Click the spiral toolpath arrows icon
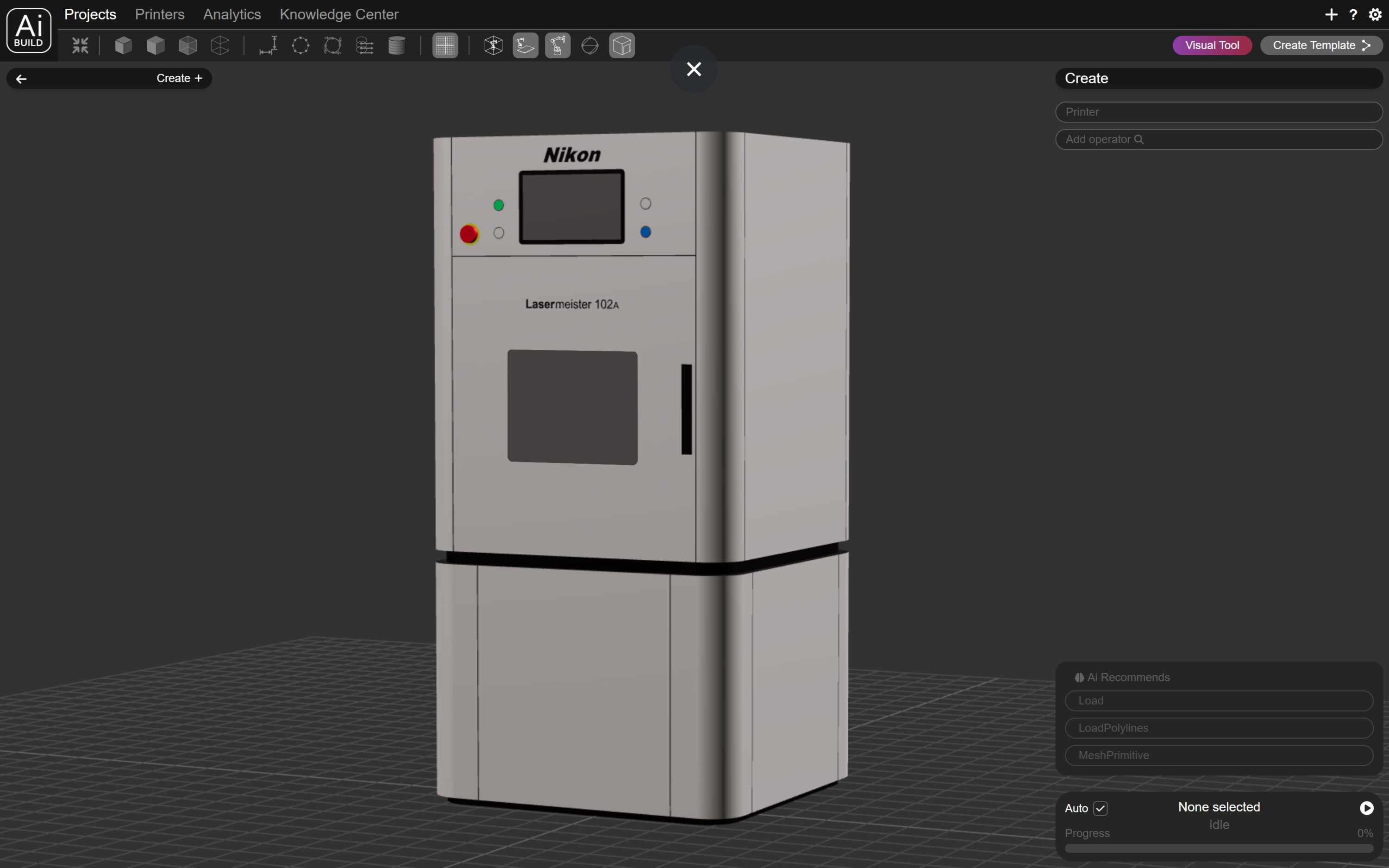 point(364,45)
